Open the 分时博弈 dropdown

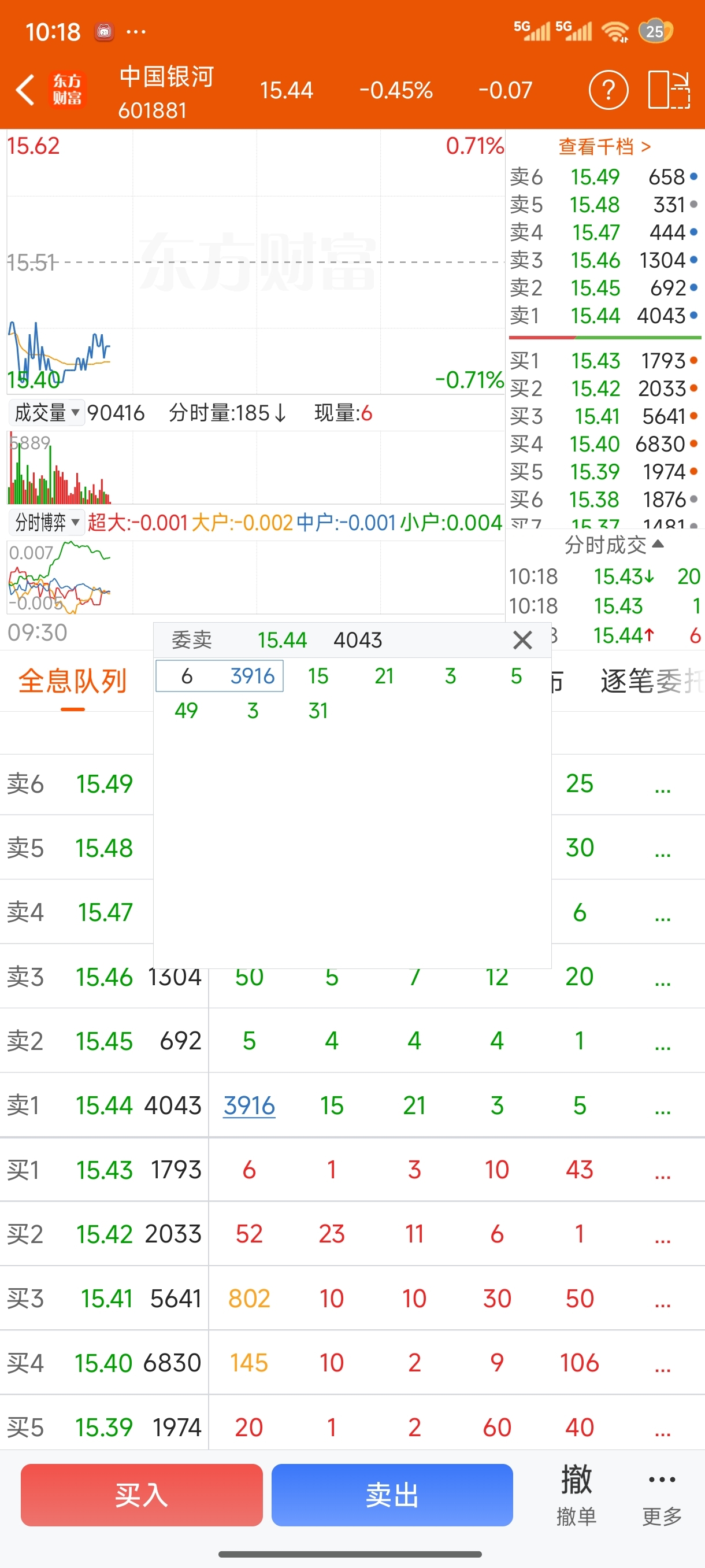click(46, 522)
